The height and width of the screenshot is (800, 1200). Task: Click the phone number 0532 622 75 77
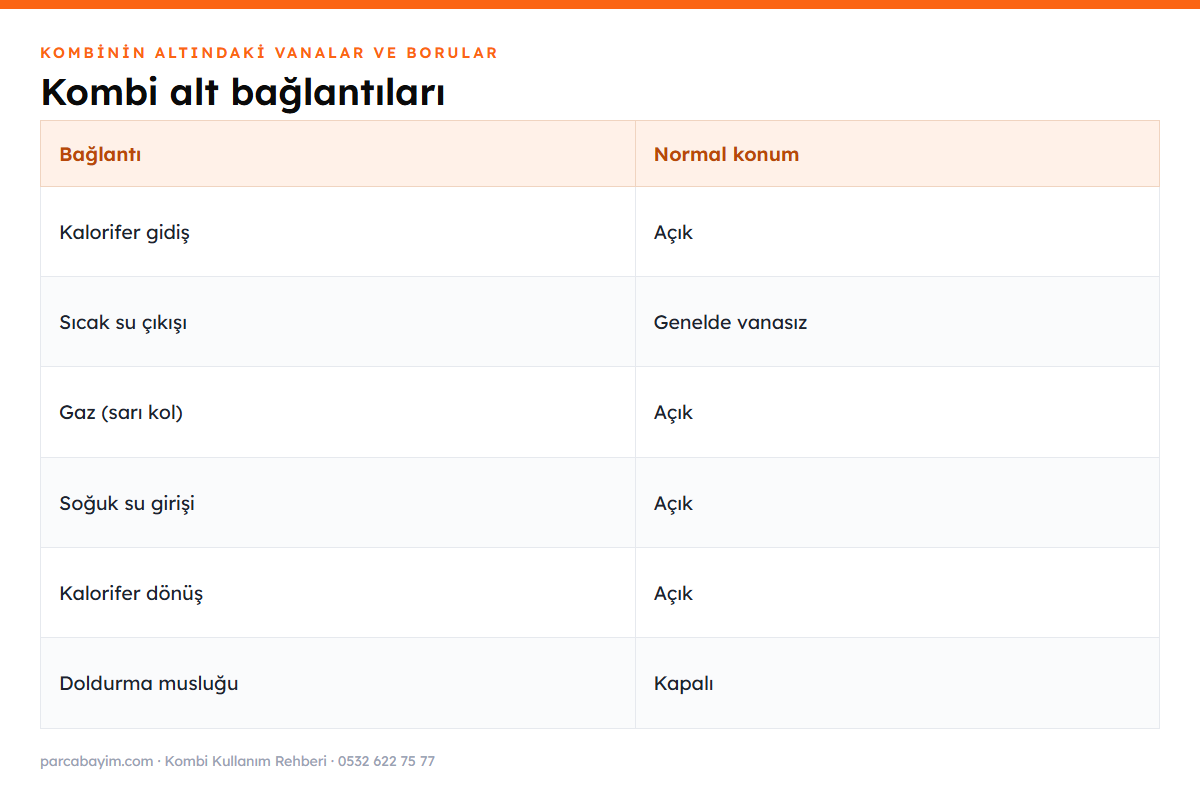[386, 761]
